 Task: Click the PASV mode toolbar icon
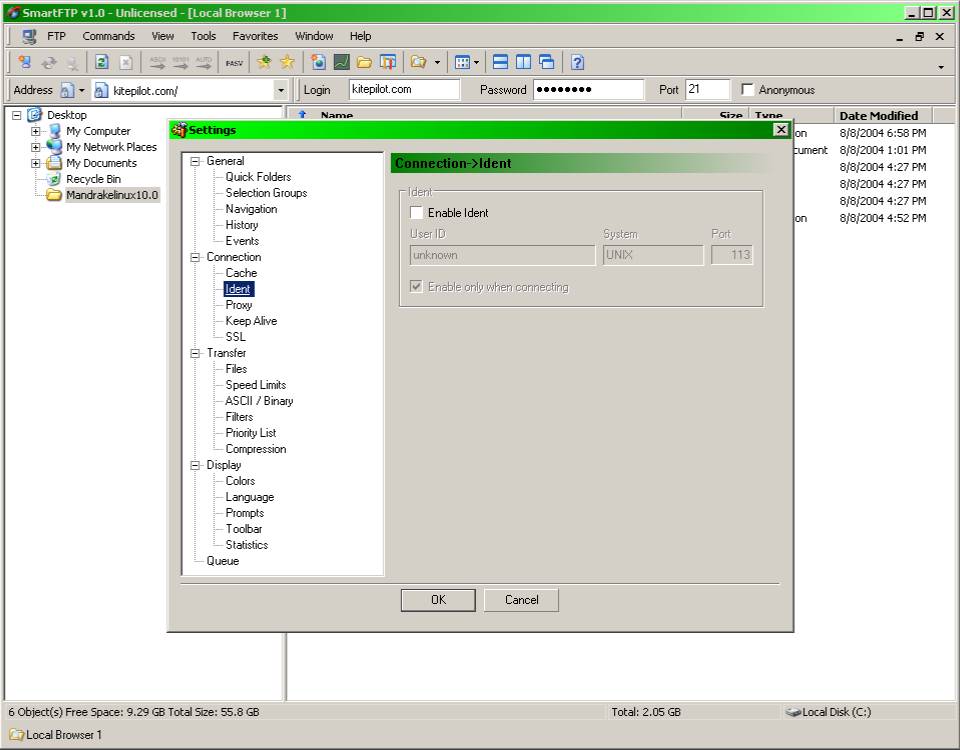pos(234,62)
